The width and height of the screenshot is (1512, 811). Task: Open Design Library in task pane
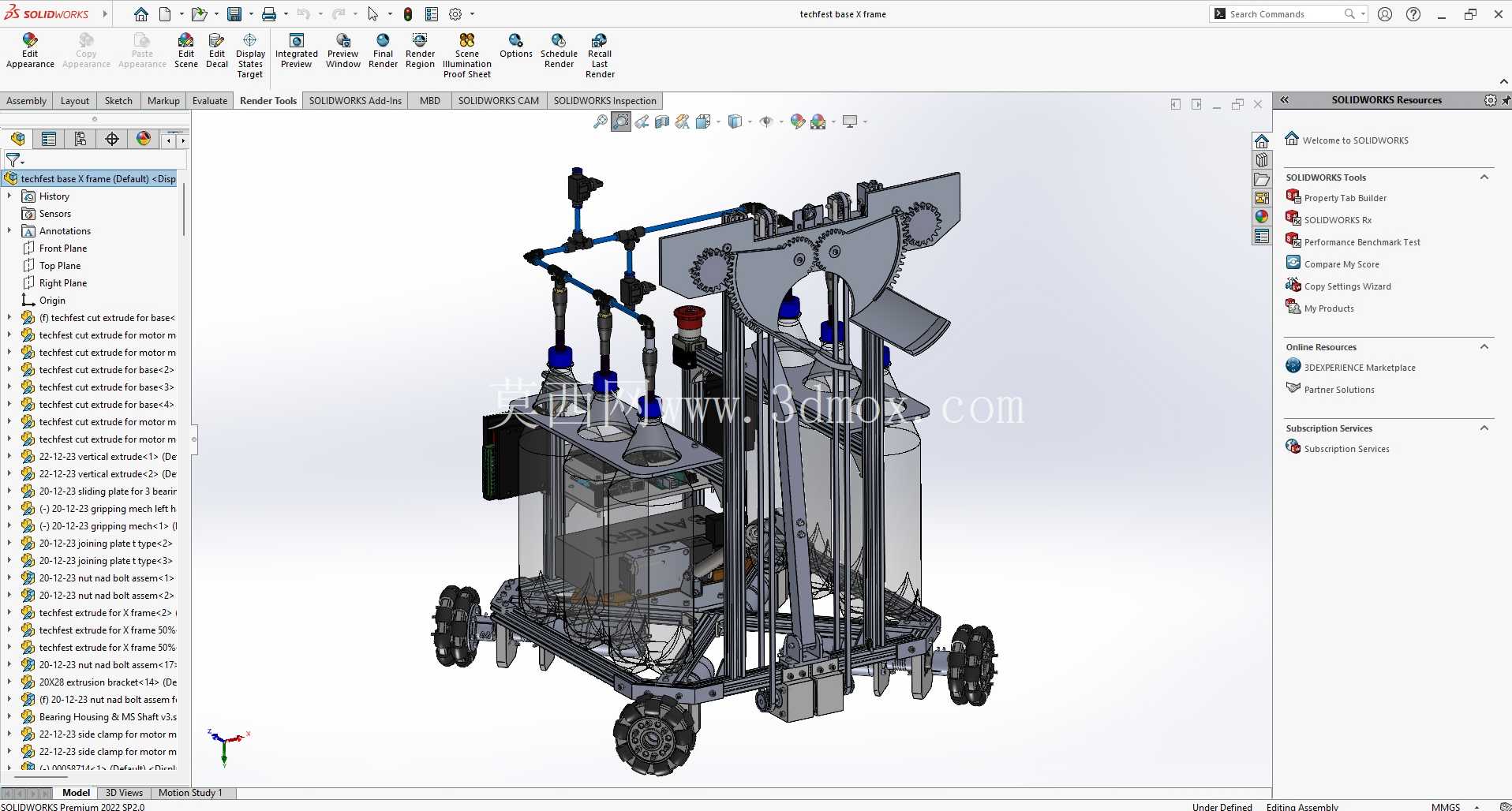tap(1262, 160)
